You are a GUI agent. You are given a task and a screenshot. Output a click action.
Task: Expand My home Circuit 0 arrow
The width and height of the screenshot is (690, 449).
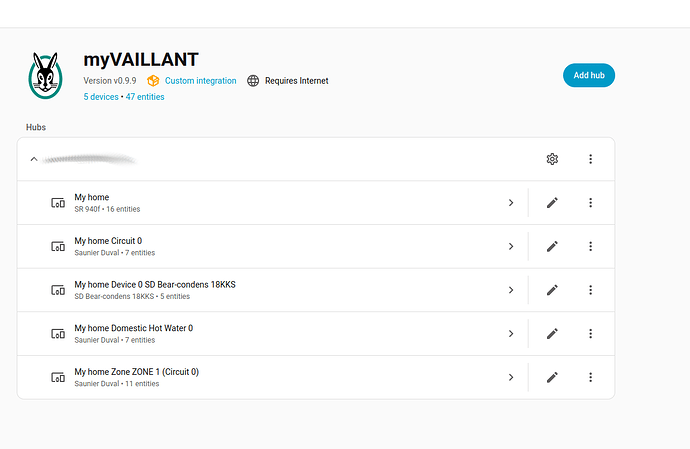tap(510, 246)
